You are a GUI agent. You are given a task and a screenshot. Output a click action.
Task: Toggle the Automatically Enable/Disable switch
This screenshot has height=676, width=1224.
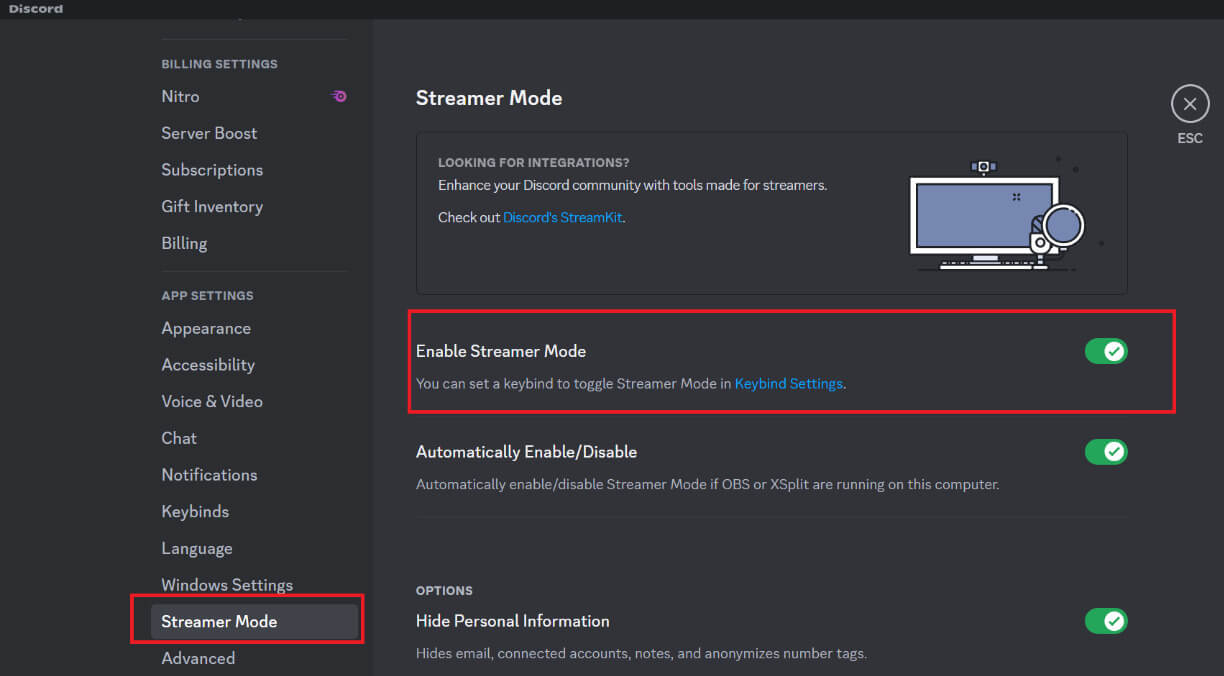[1106, 452]
